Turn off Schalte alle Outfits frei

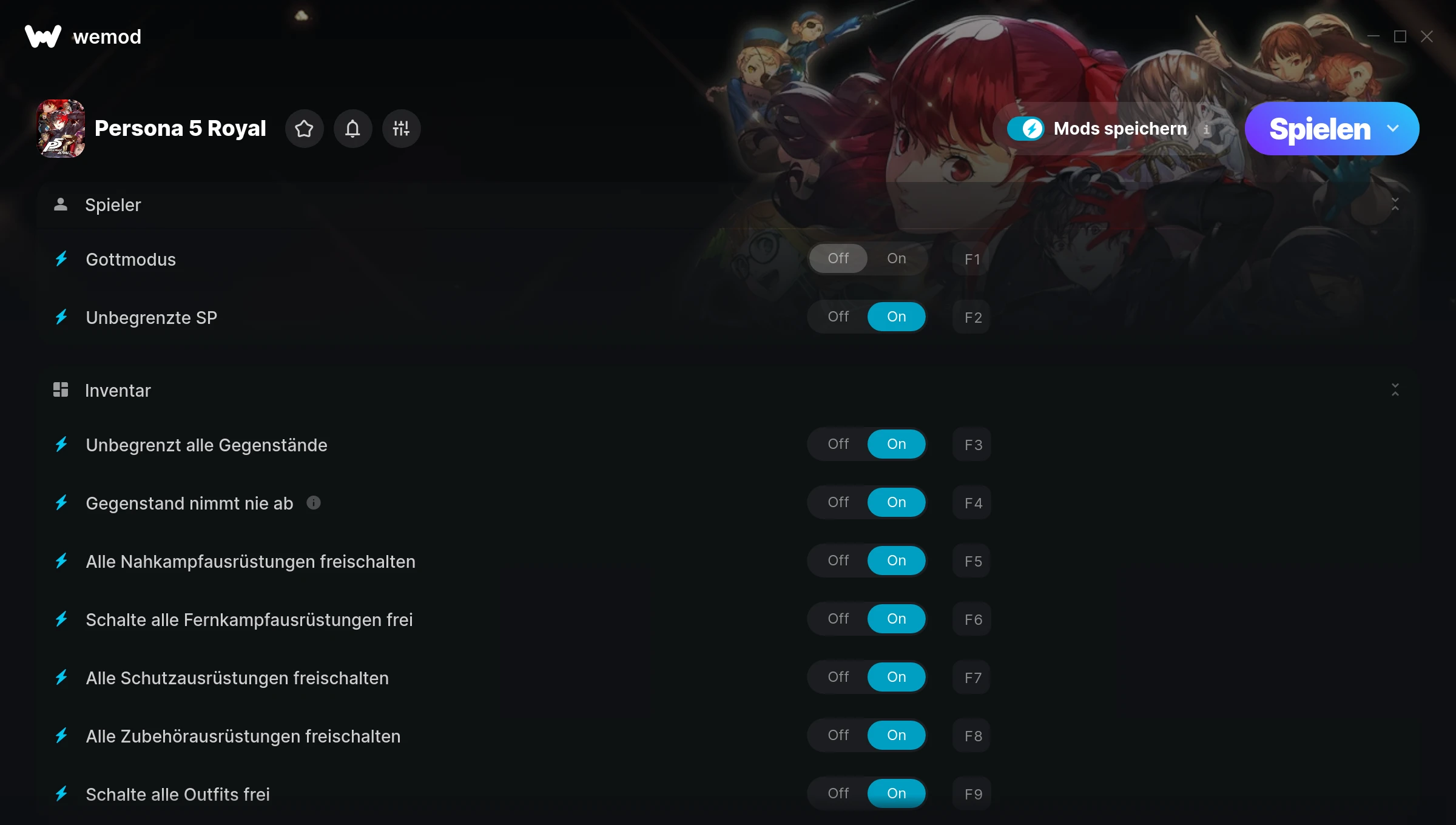point(838,793)
